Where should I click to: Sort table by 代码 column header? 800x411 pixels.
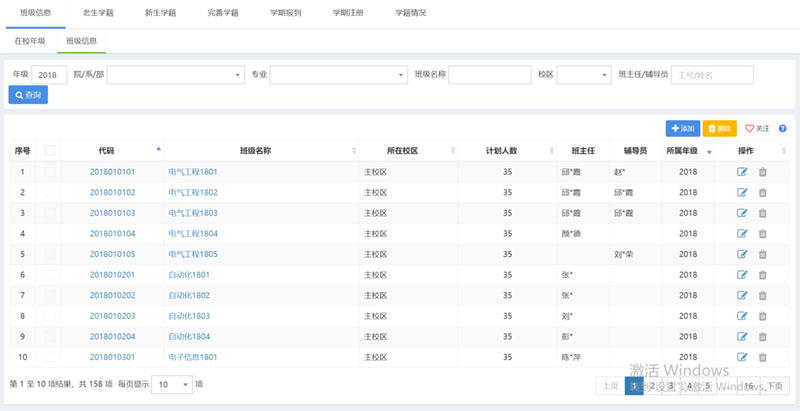point(107,151)
